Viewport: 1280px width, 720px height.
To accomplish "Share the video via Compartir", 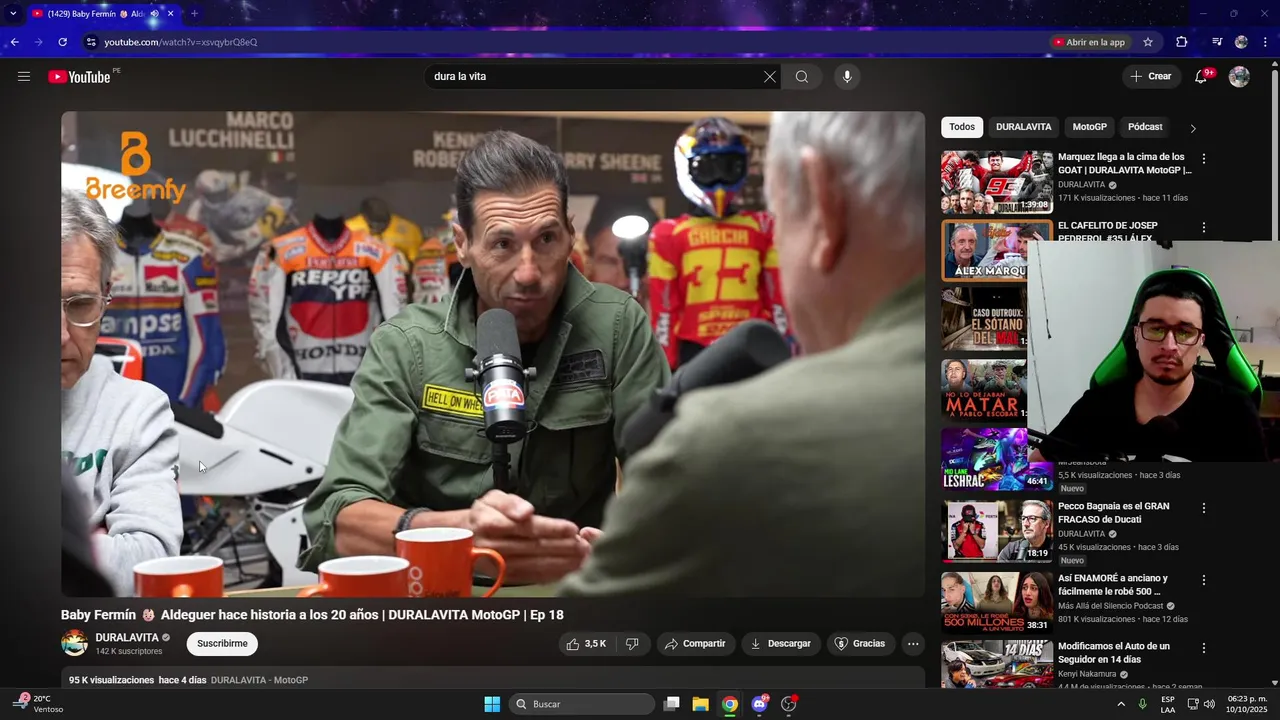I will (695, 644).
